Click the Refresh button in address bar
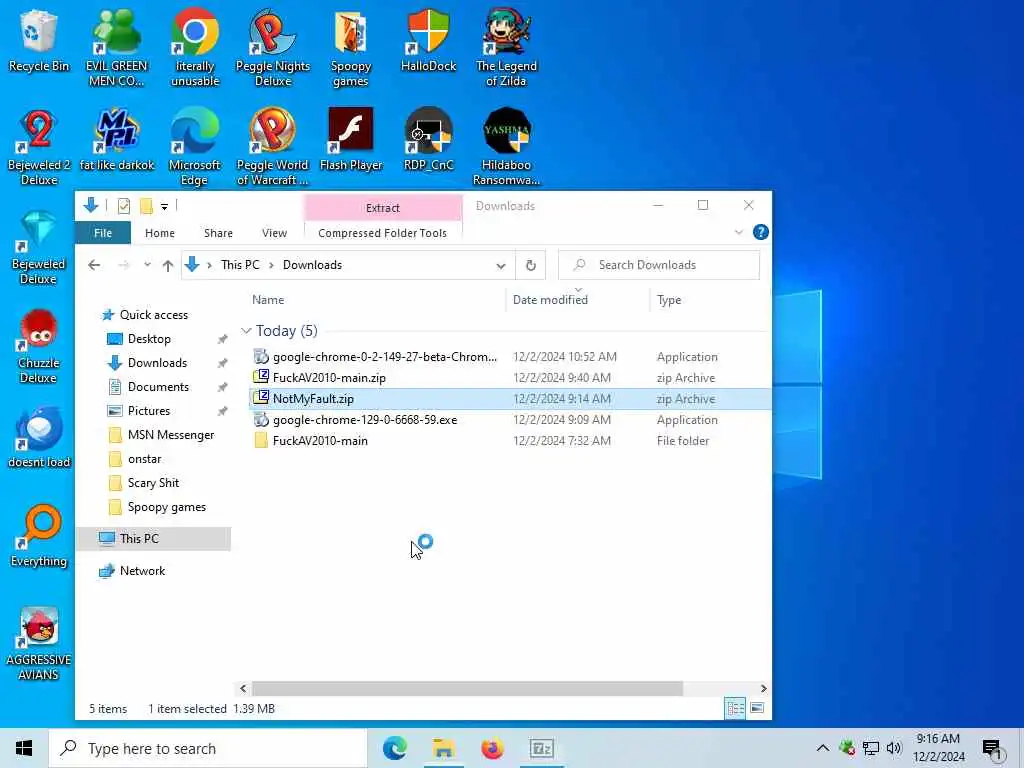1024x768 pixels. click(x=530, y=265)
